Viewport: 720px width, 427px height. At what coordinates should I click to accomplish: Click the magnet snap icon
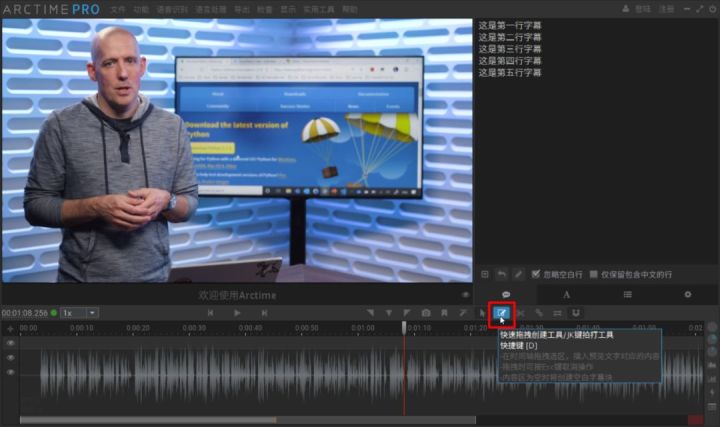click(574, 313)
